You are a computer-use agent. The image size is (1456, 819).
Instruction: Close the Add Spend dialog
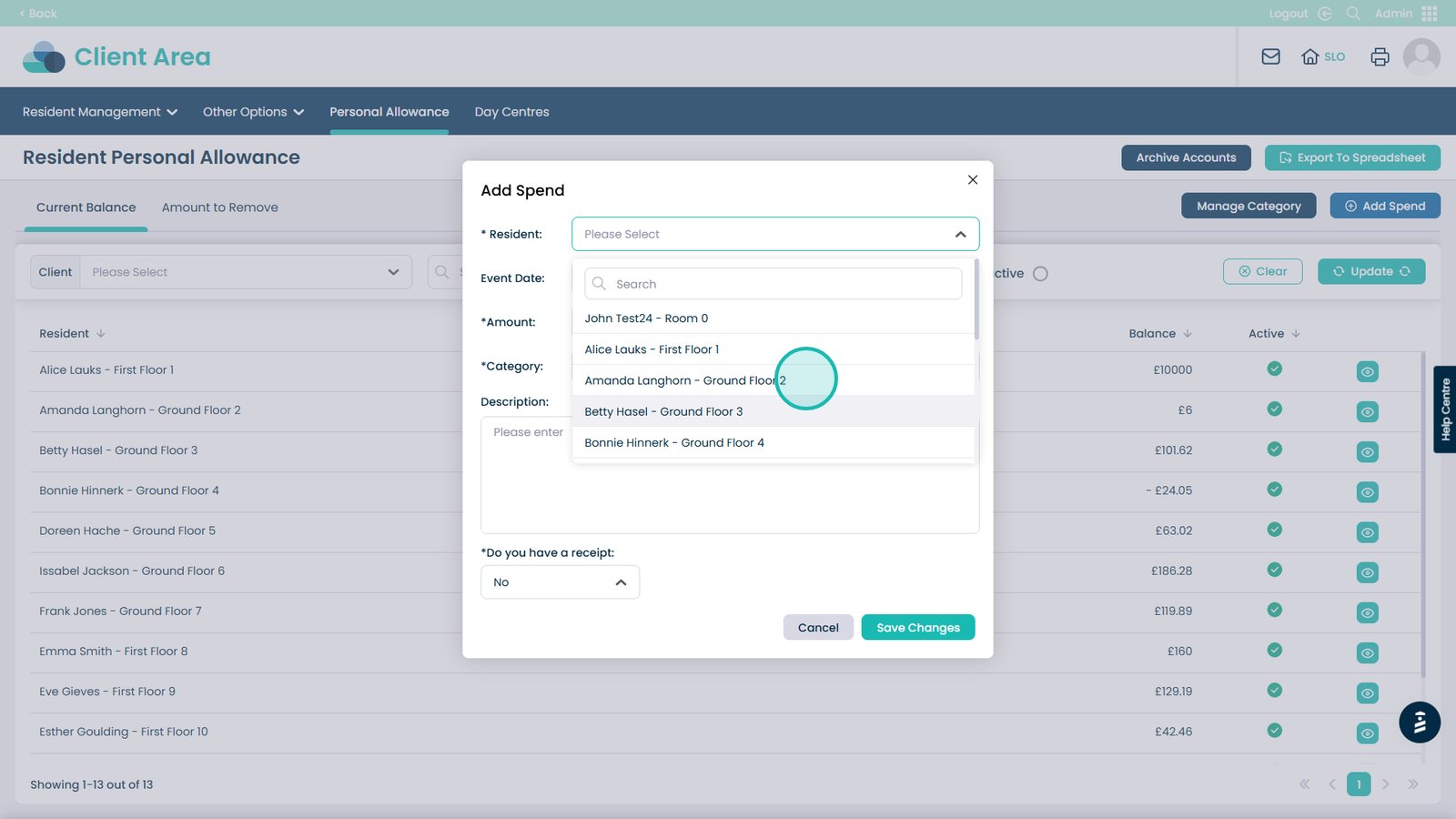[973, 179]
